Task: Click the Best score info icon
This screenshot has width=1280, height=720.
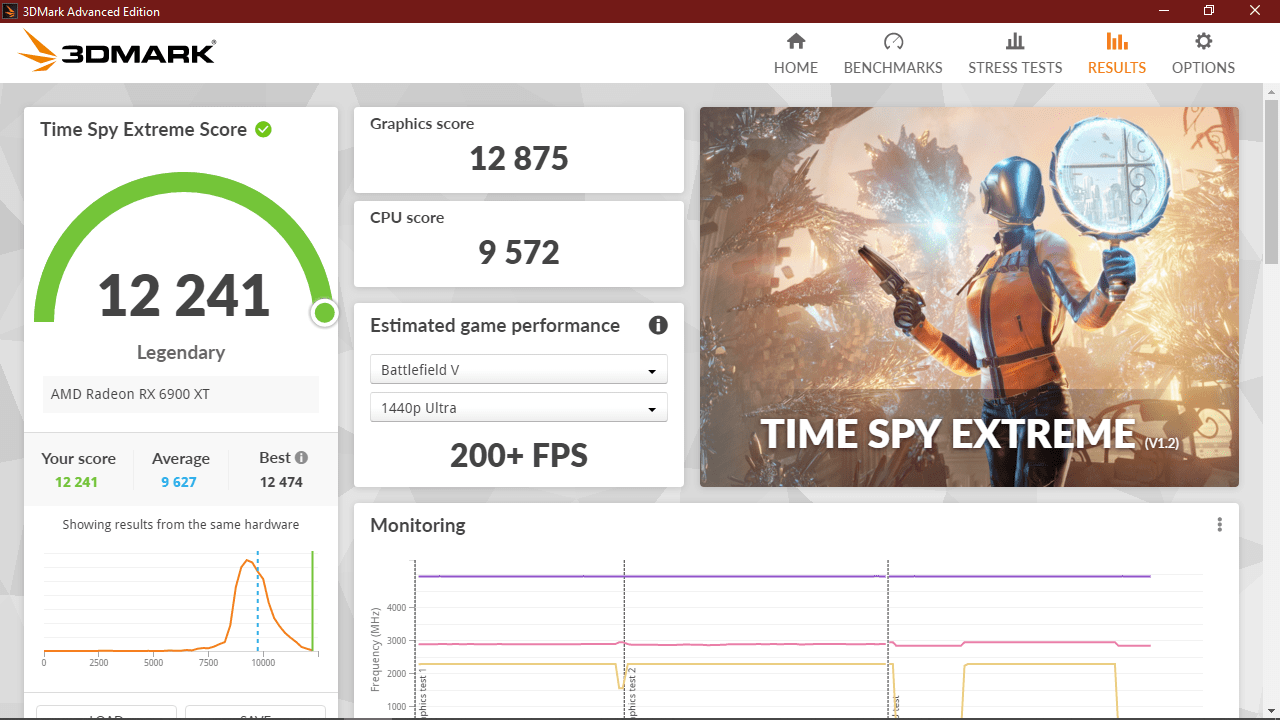Action: click(301, 458)
